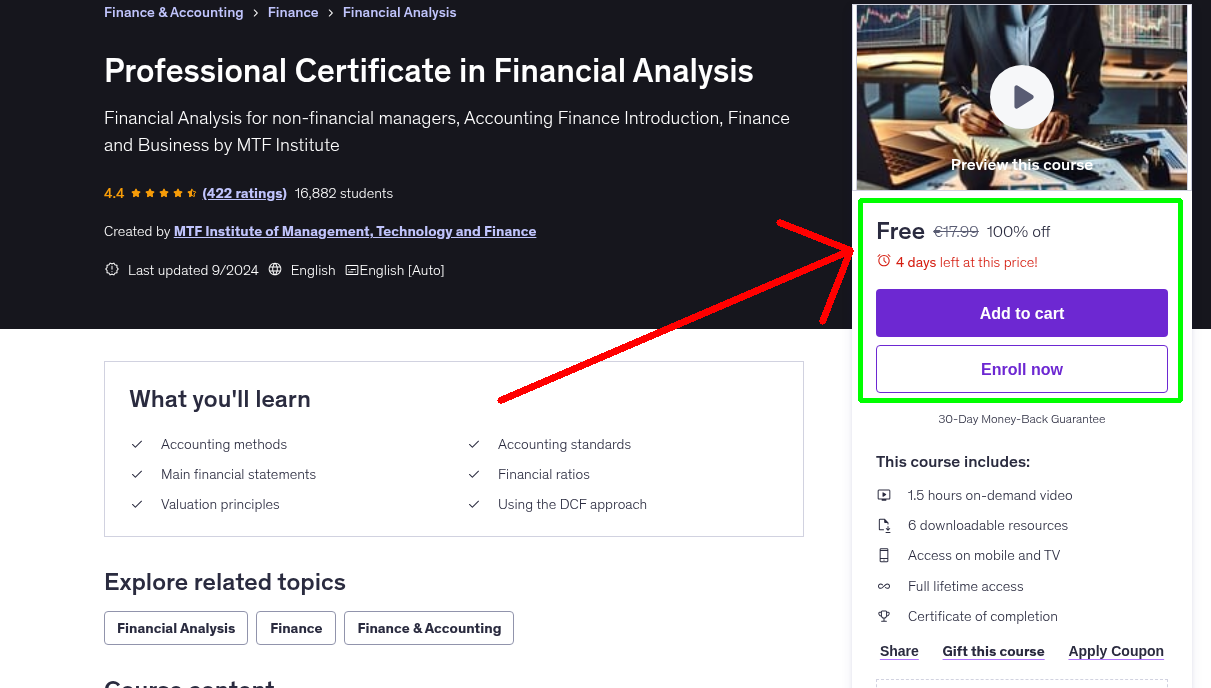Click the clock icon beside Last updated

(111, 269)
